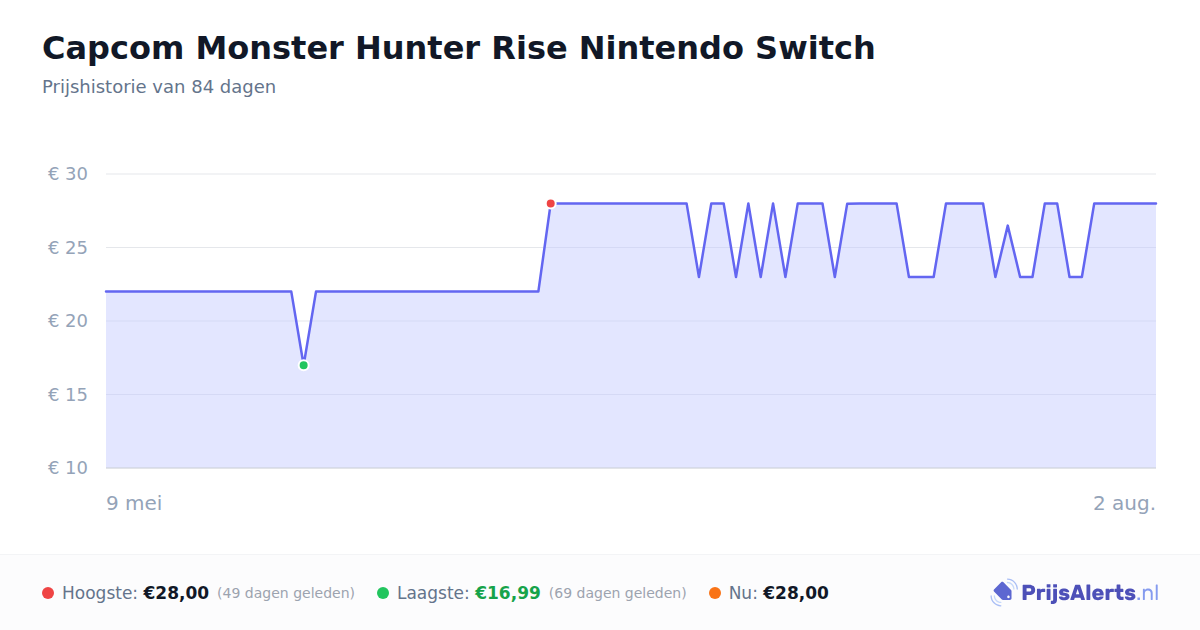Click the Prijshistorie van 84 dagen subtitle
Viewport: 1200px width, 630px height.
coord(159,87)
